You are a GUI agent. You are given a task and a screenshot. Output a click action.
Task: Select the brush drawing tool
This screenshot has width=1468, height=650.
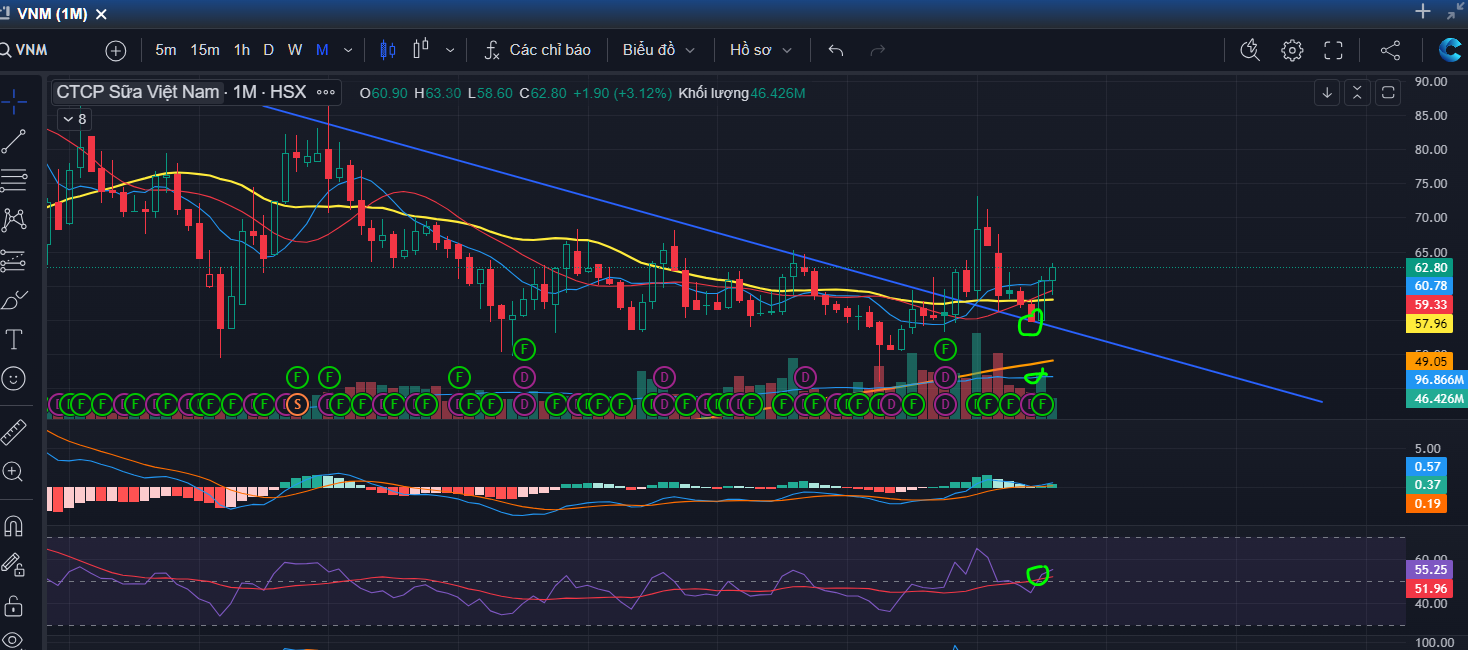pos(14,300)
